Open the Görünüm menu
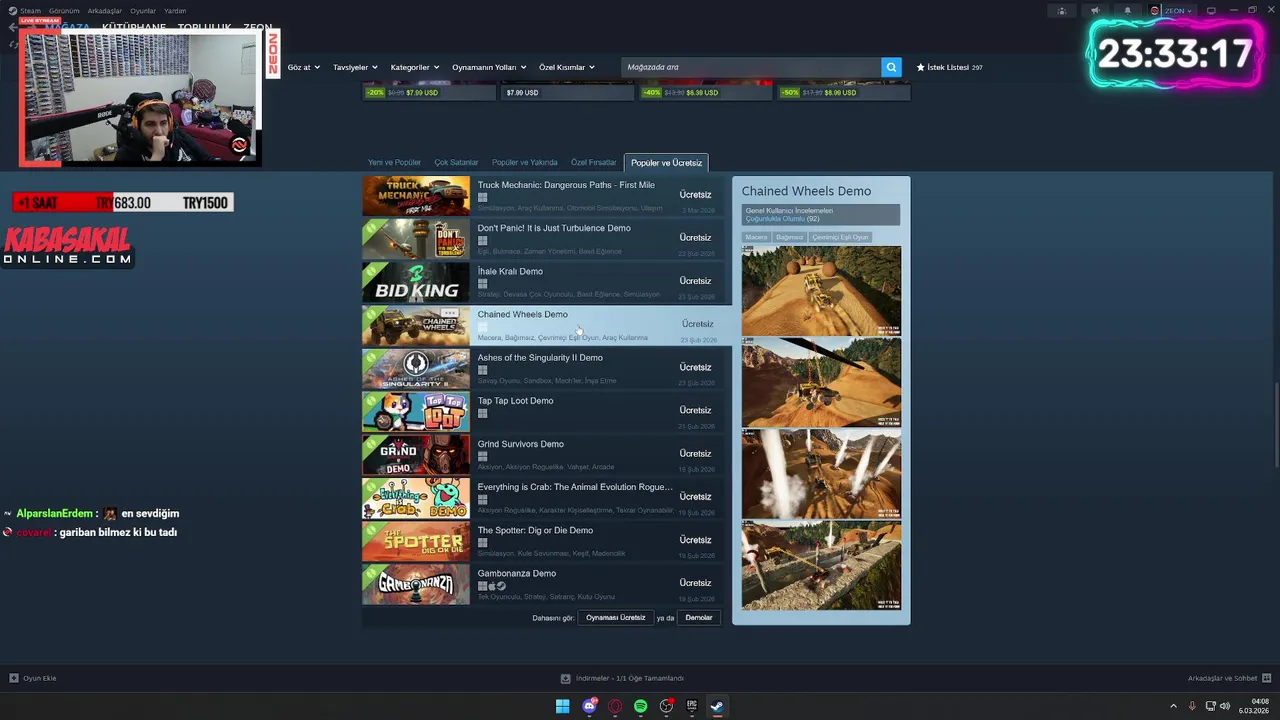 (x=64, y=11)
